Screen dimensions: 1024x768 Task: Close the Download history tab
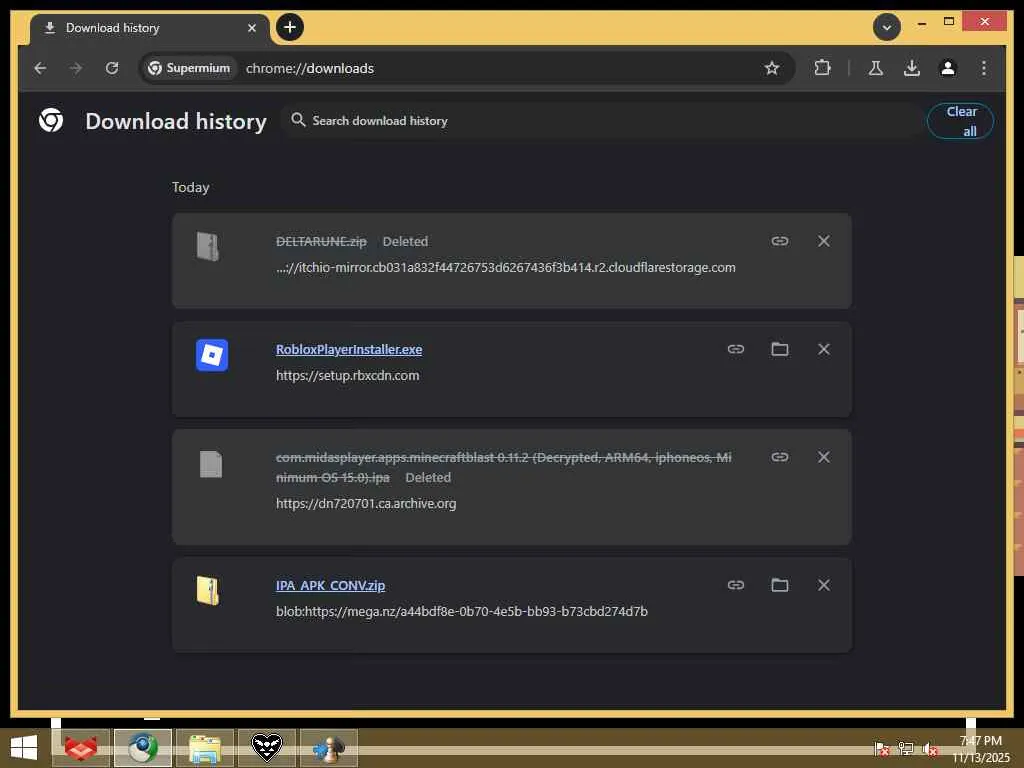pos(251,28)
